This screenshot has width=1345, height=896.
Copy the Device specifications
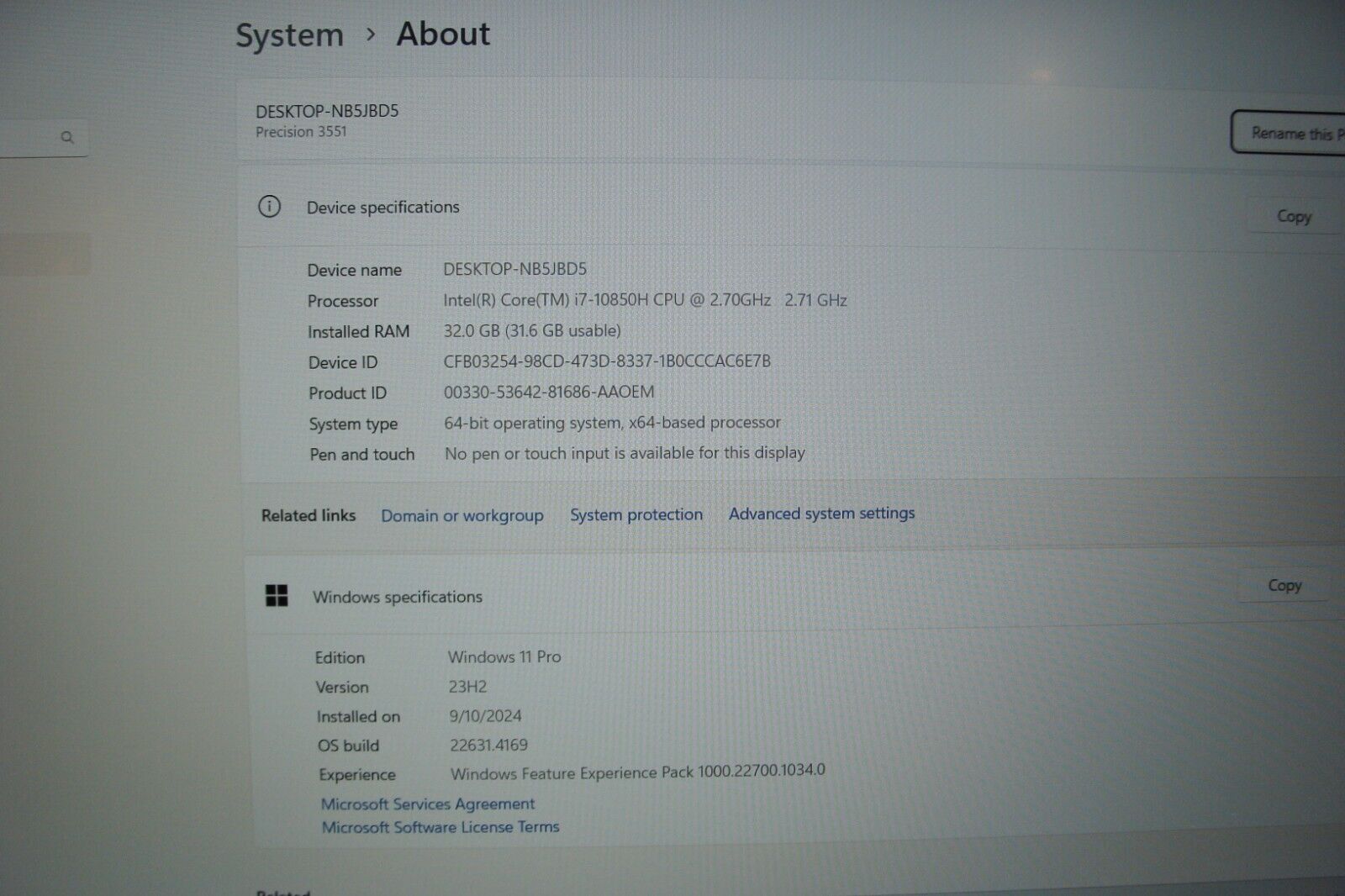tap(1293, 217)
